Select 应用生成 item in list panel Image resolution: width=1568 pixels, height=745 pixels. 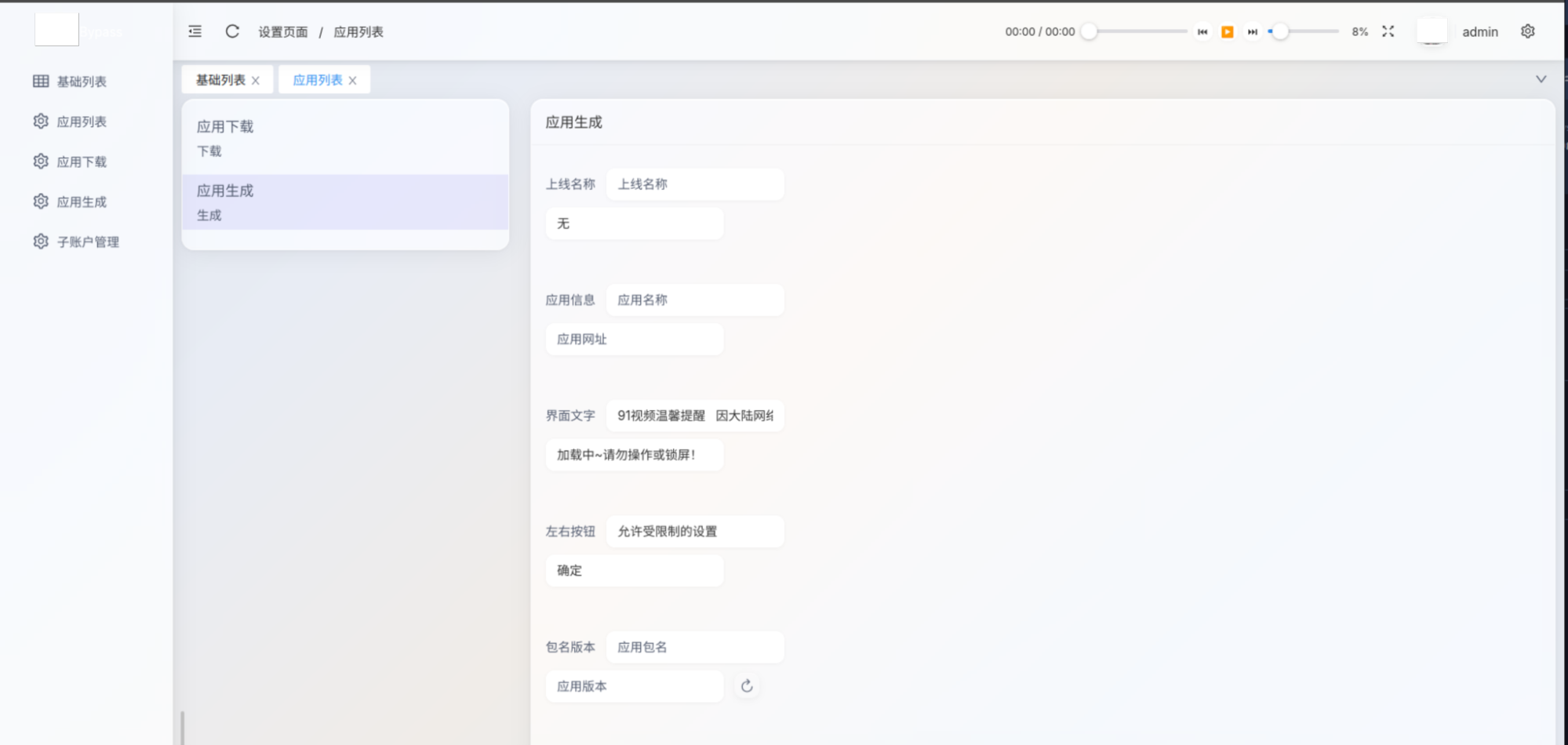(x=345, y=202)
